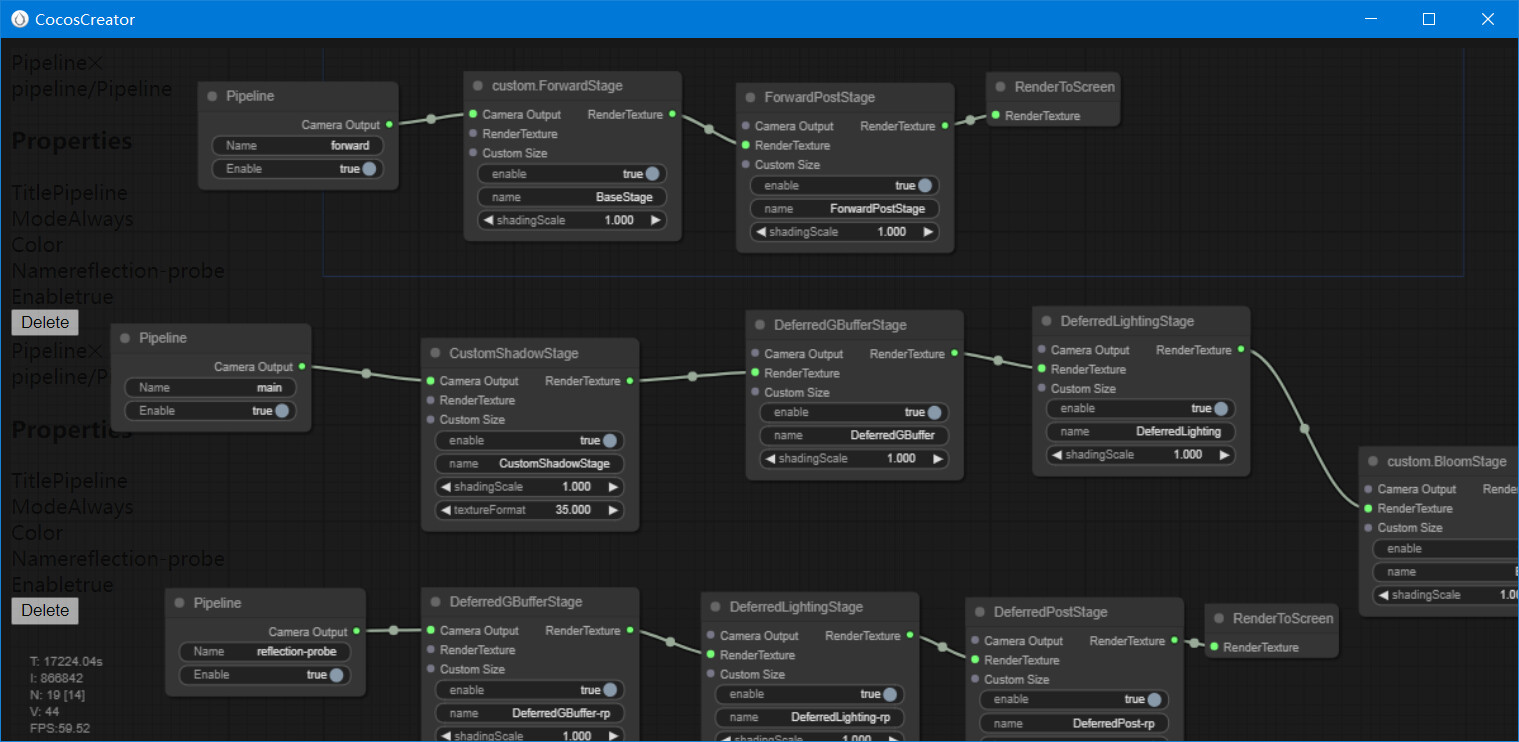The width and height of the screenshot is (1519, 742).
Task: Edit the name field showing DeferredGBuffer-rp
Action: [530, 714]
